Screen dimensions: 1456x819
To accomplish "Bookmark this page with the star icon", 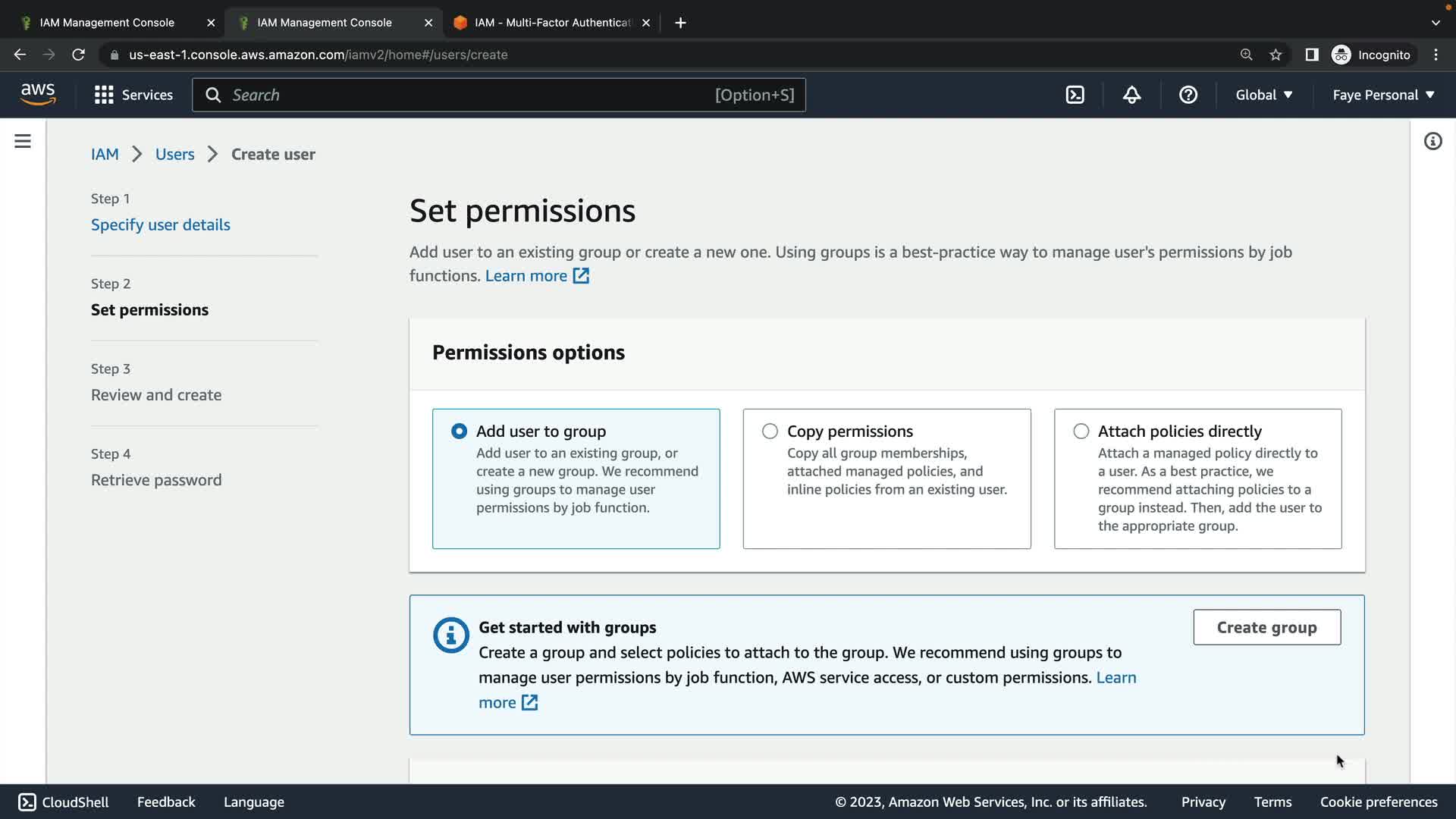I will point(1276,55).
